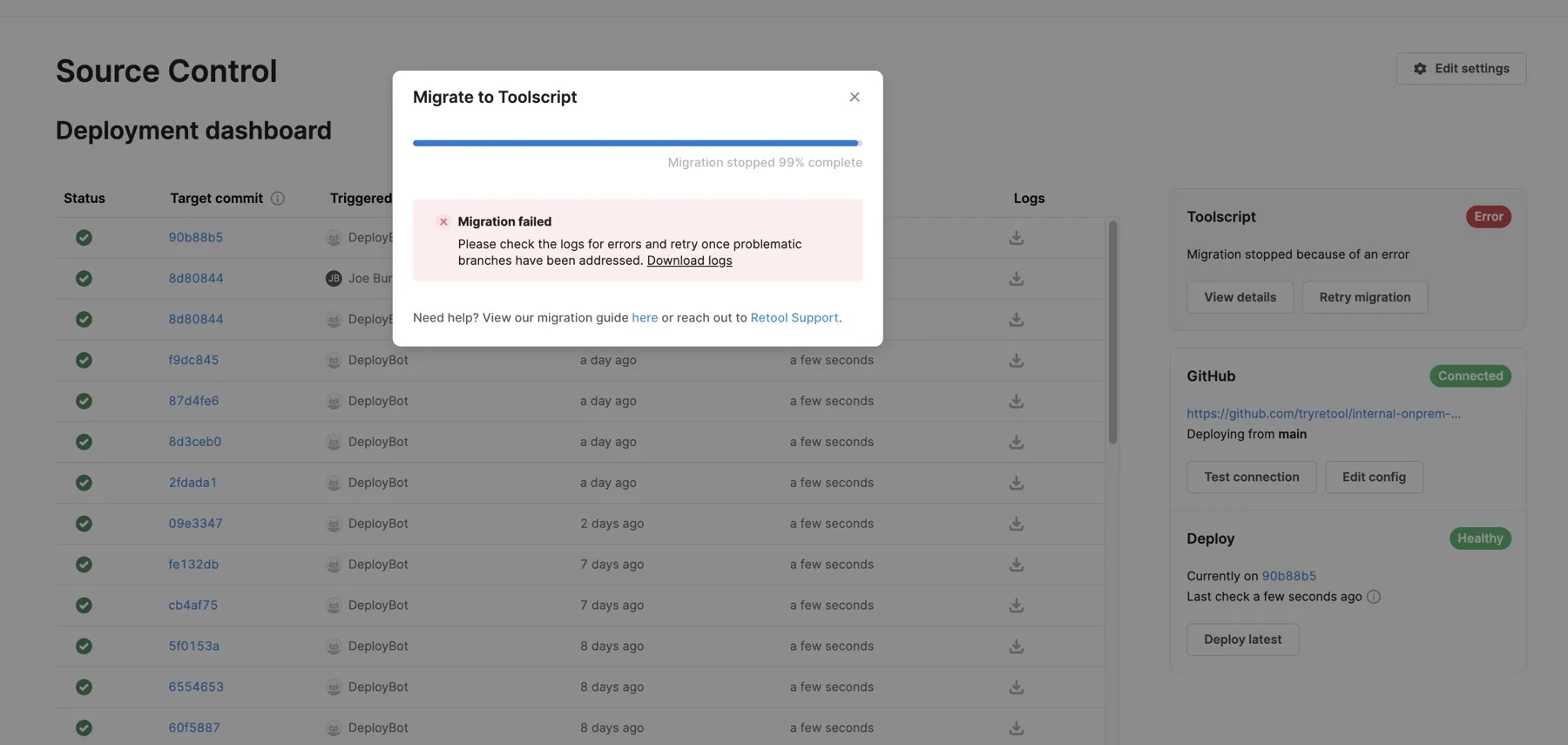Click the red Migration failed error icon

[x=443, y=221]
